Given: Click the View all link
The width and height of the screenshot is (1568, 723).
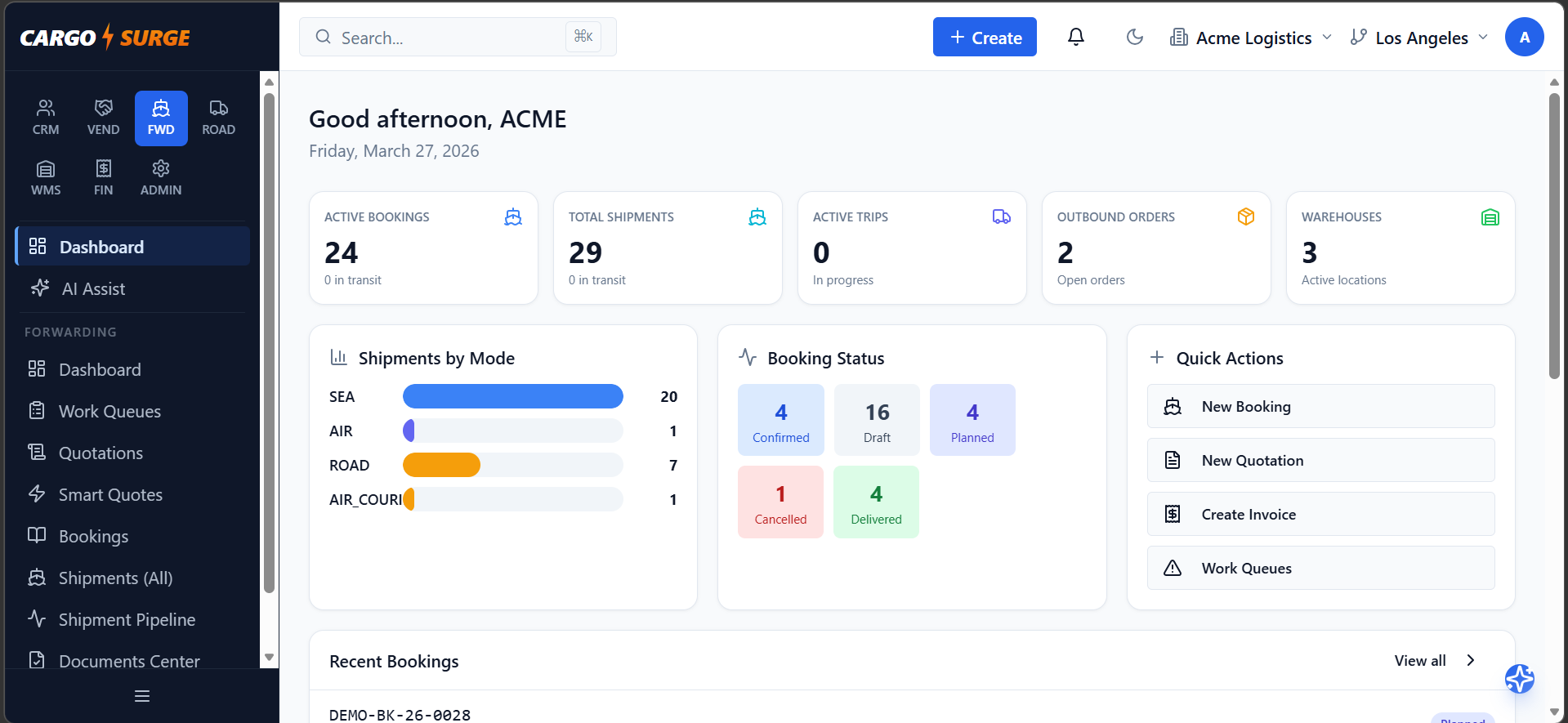Looking at the screenshot, I should click(1420, 660).
